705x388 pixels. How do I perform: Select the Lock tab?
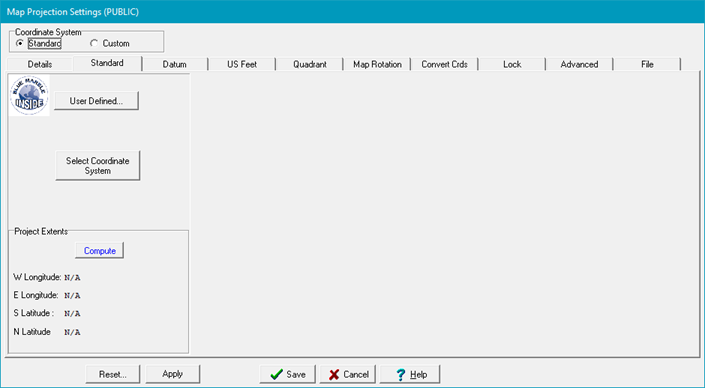(512, 64)
